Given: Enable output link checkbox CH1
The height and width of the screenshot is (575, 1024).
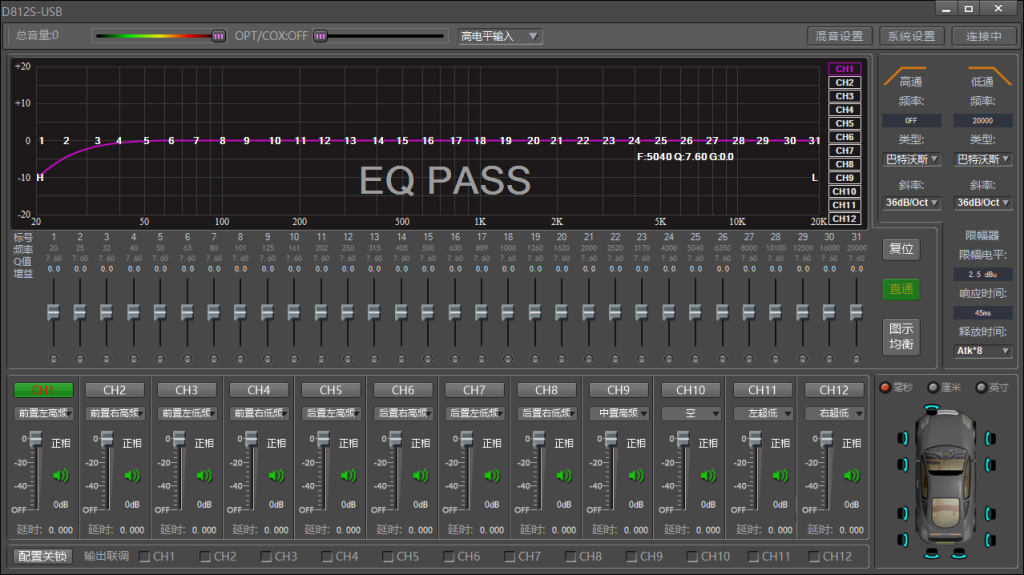Looking at the screenshot, I should [145, 557].
